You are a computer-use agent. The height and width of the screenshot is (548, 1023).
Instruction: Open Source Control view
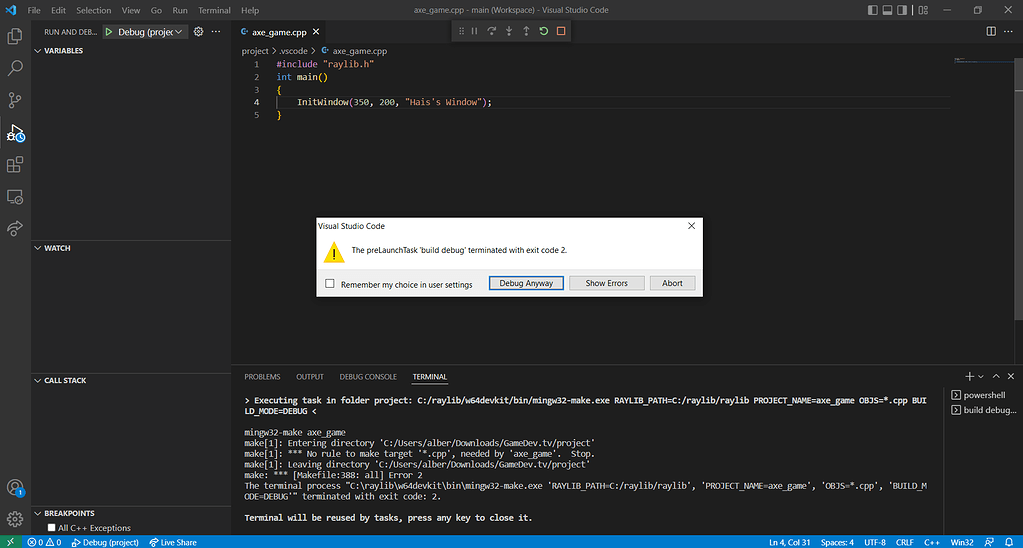click(14, 100)
